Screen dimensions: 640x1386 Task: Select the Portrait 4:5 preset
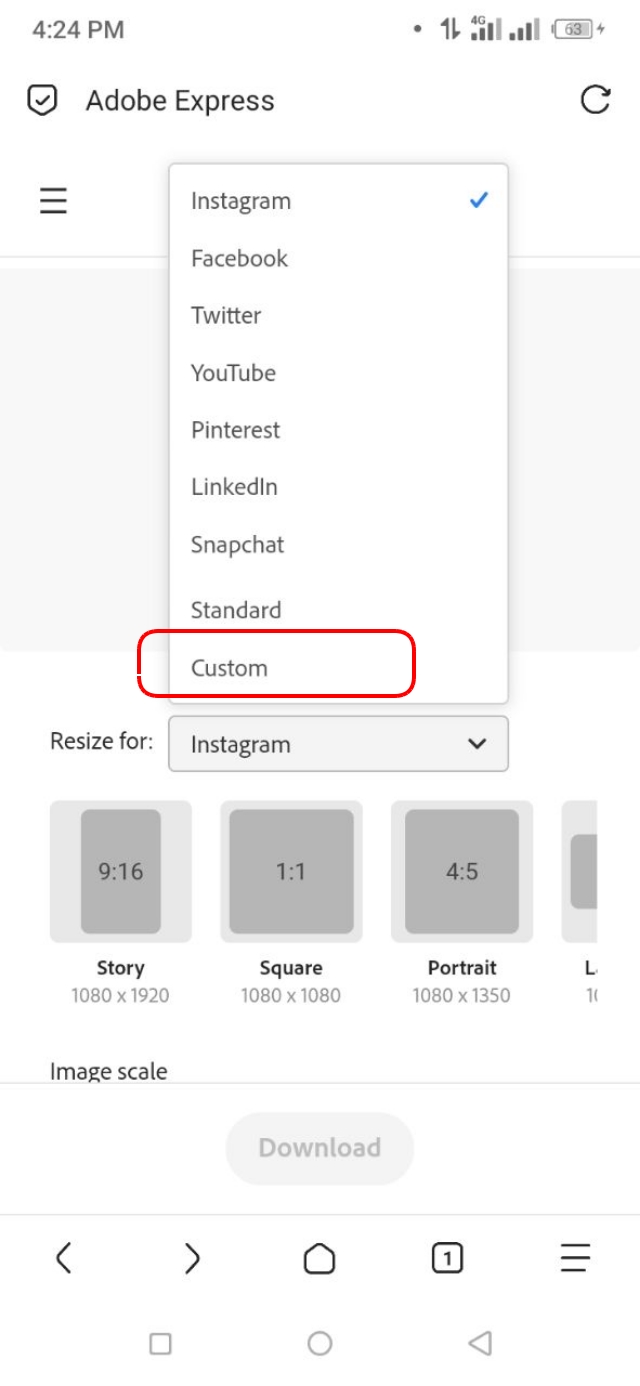coord(461,871)
